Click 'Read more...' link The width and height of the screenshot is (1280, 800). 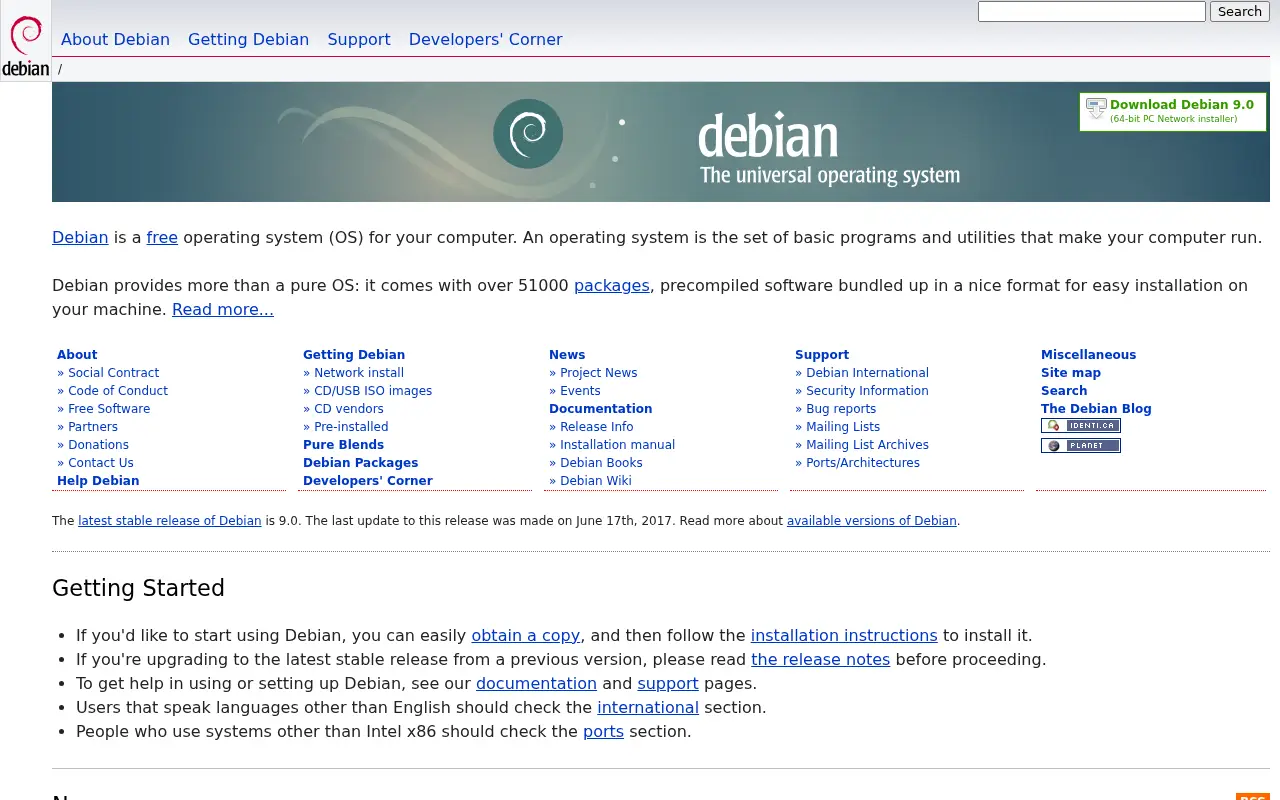[223, 309]
